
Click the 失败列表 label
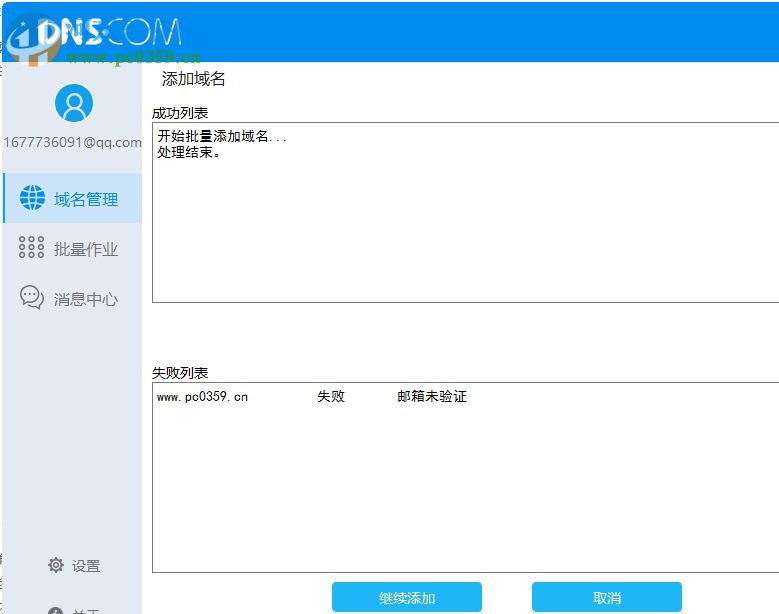coord(180,373)
